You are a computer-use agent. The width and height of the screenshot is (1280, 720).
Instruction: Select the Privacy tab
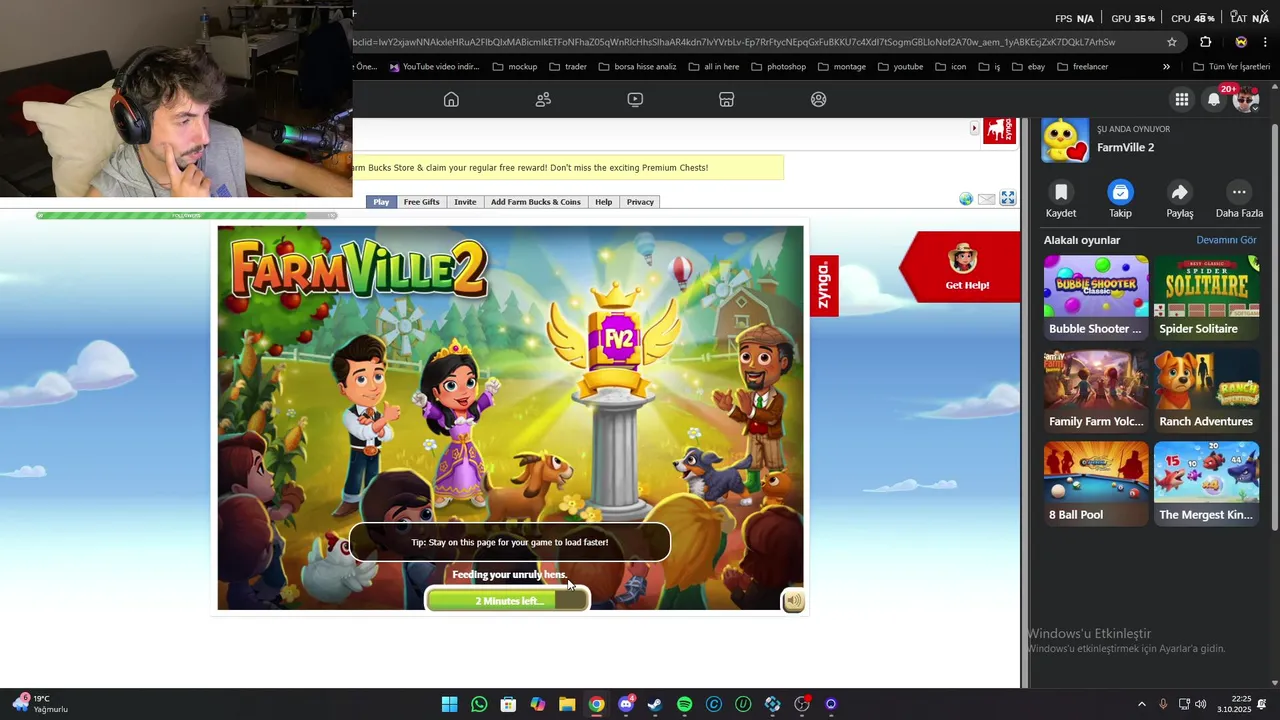click(640, 202)
